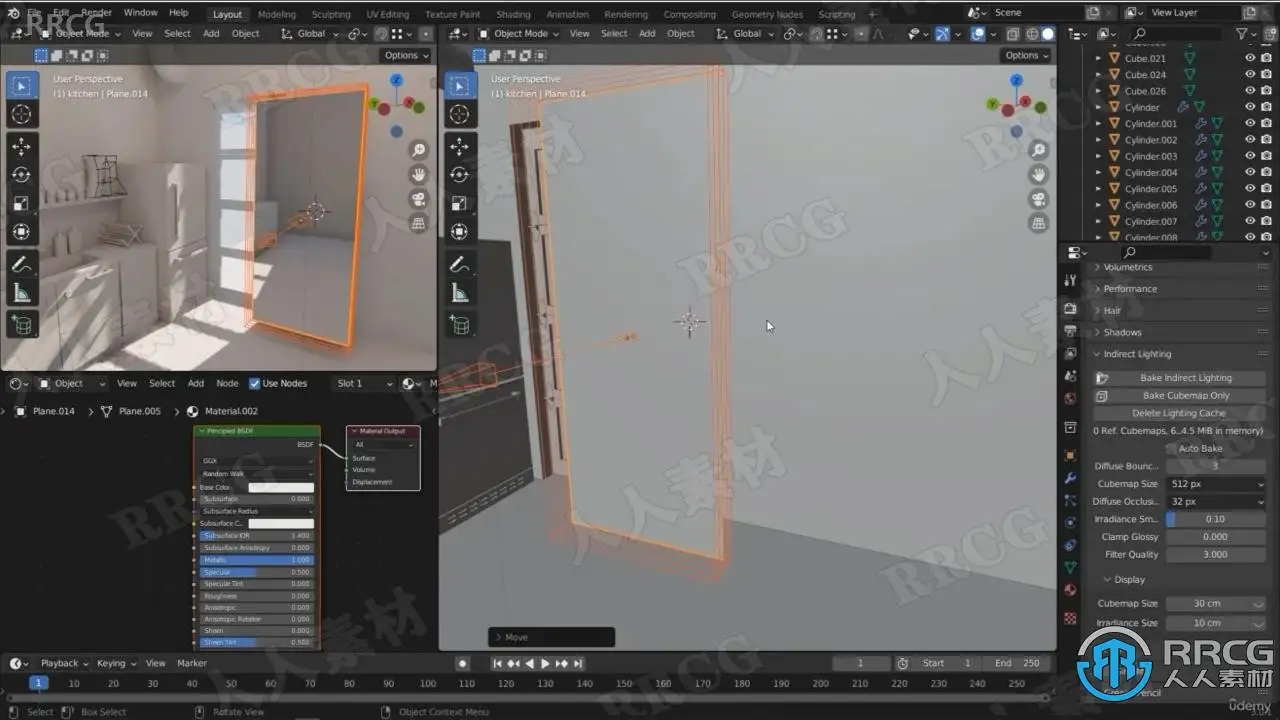
Task: Click the Options button in right viewport
Action: coord(1026,56)
